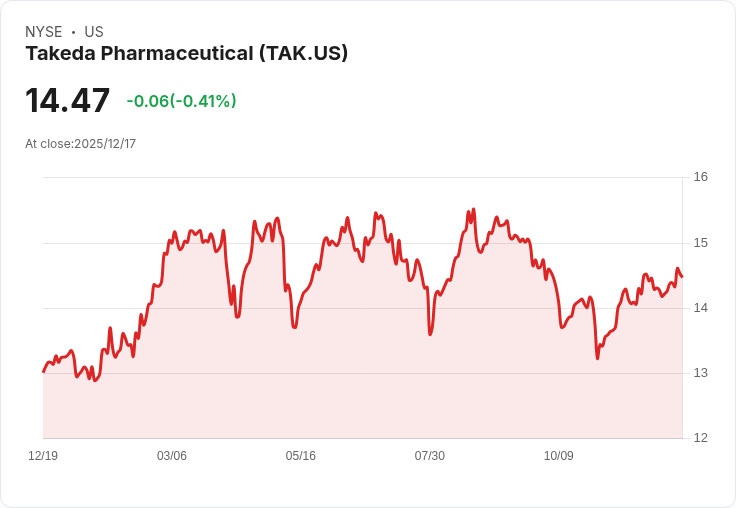Click the highest peak of the price line

click(x=474, y=209)
